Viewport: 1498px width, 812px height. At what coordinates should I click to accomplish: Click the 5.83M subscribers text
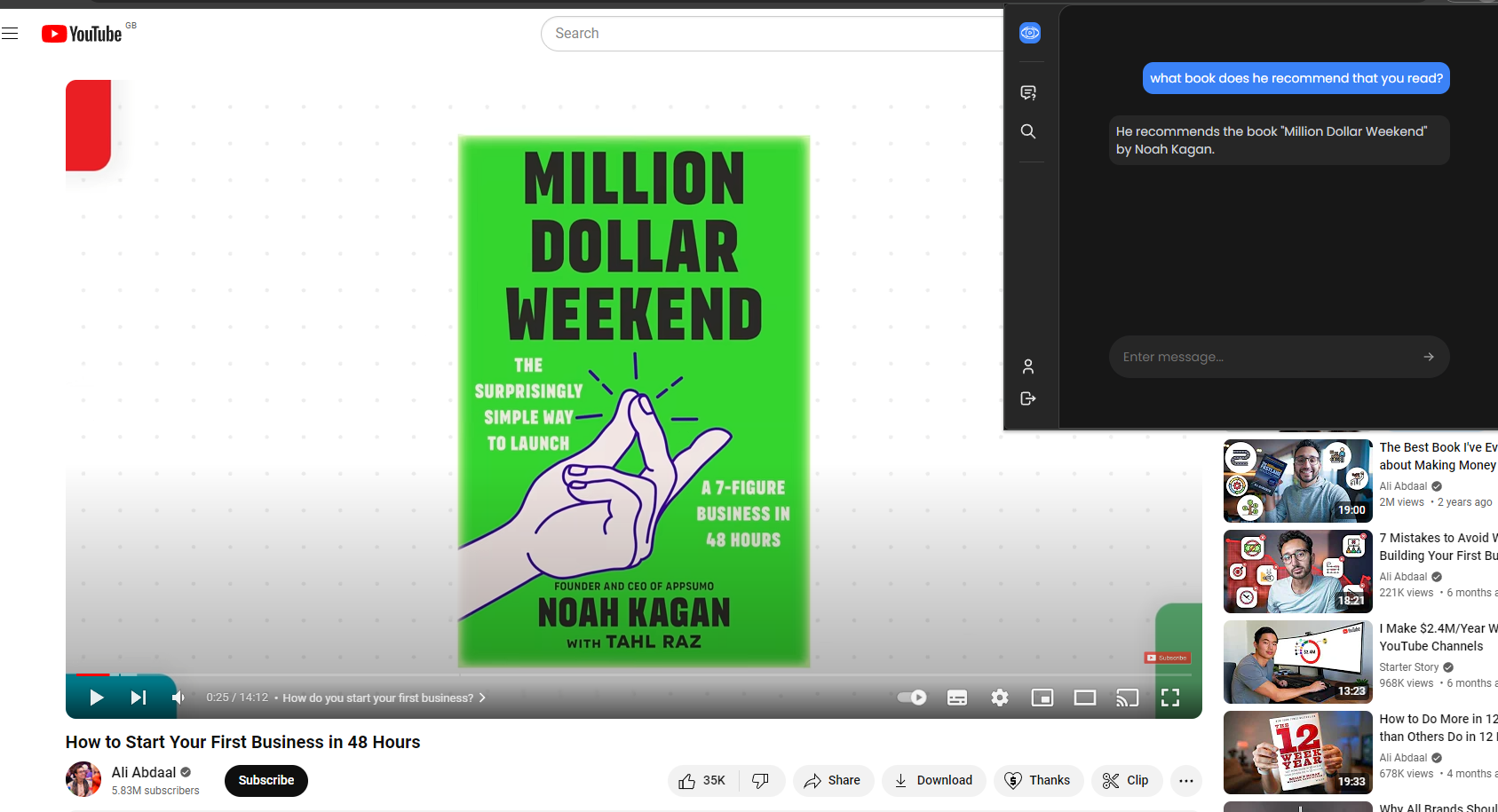pos(155,791)
